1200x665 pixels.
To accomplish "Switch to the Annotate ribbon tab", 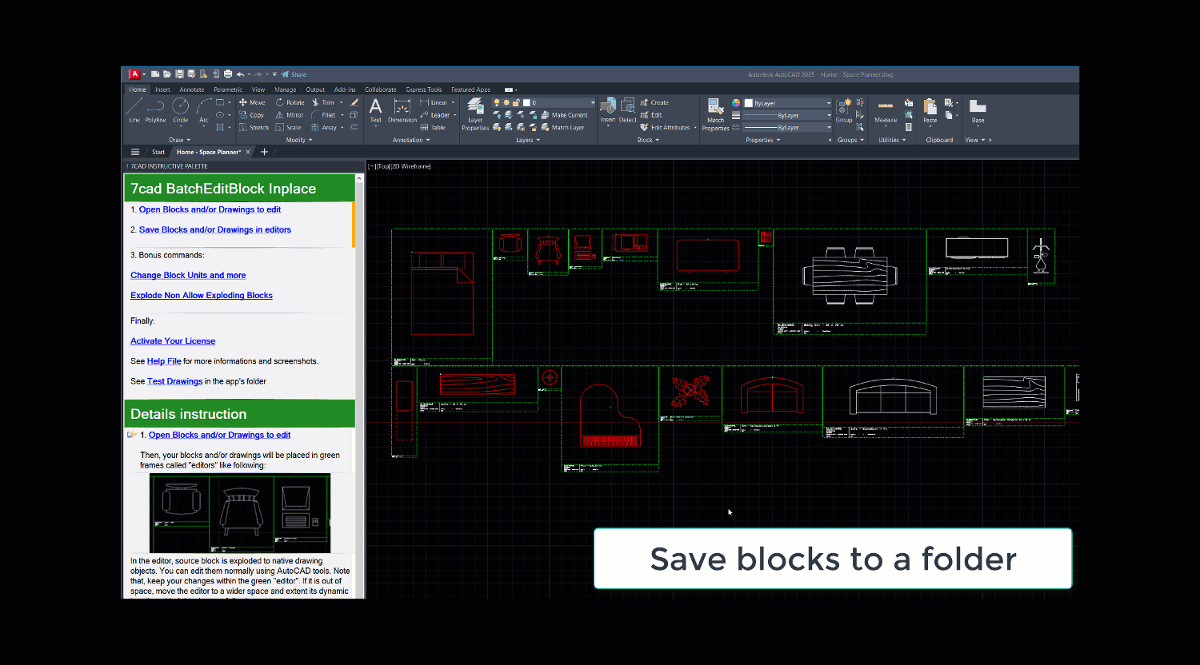I will point(192,89).
